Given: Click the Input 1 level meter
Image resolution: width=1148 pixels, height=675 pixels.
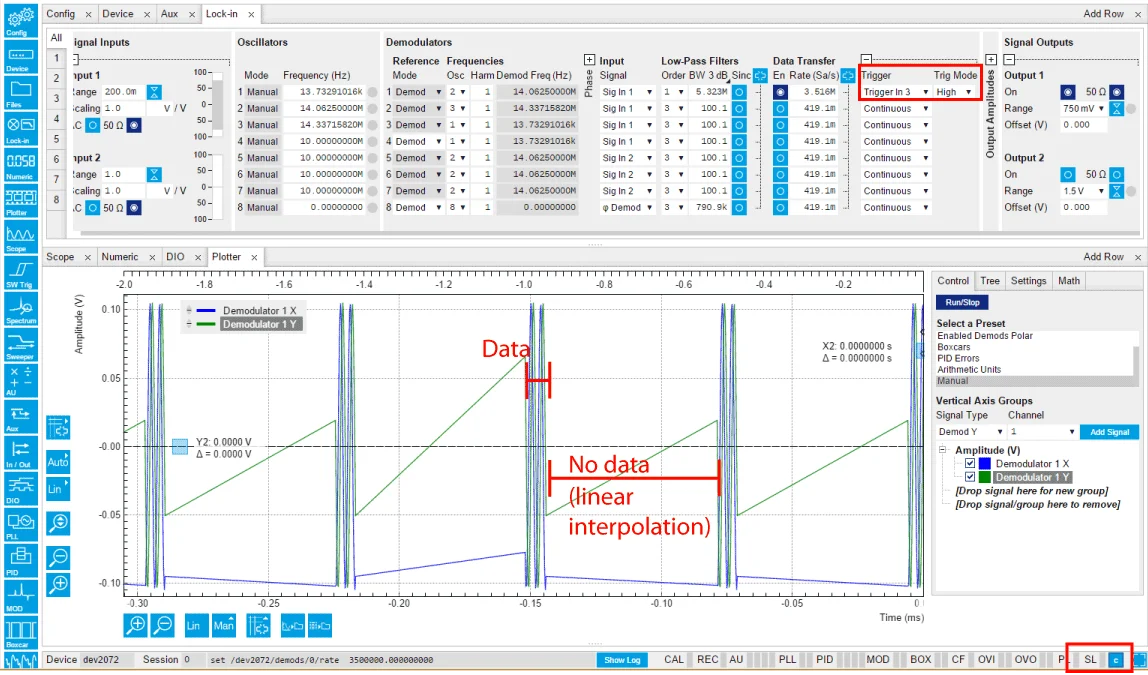Looking at the screenshot, I should click(217, 105).
